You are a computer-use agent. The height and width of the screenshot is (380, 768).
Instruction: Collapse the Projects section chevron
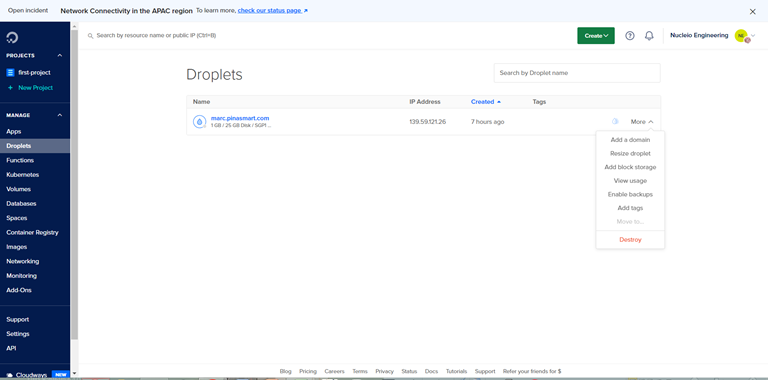60,56
